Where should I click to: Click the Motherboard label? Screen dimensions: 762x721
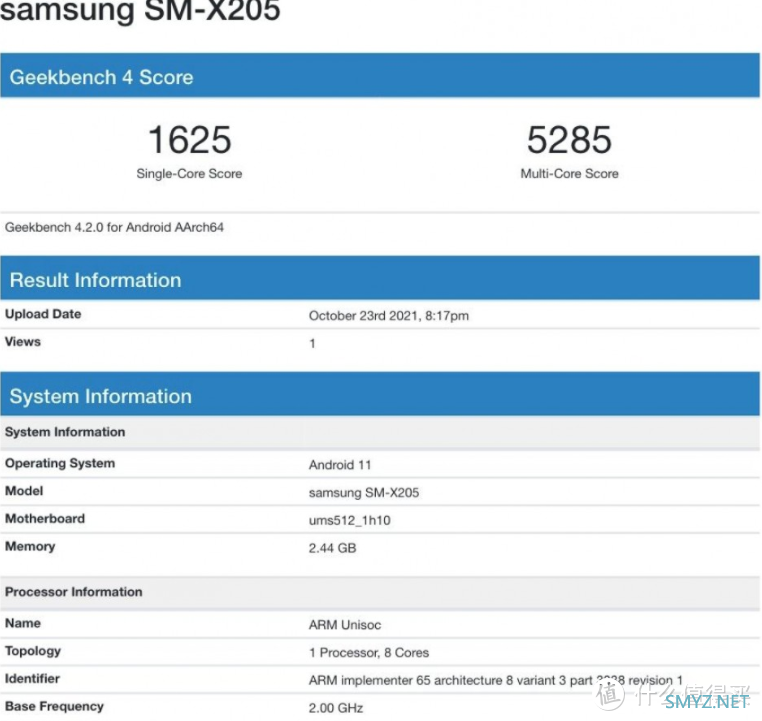45,518
